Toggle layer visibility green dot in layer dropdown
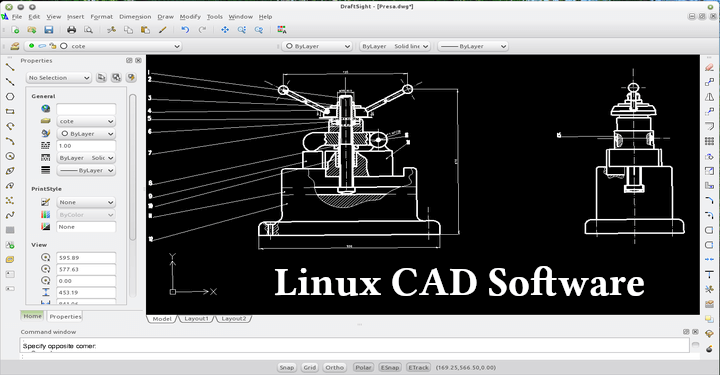 coord(31,46)
